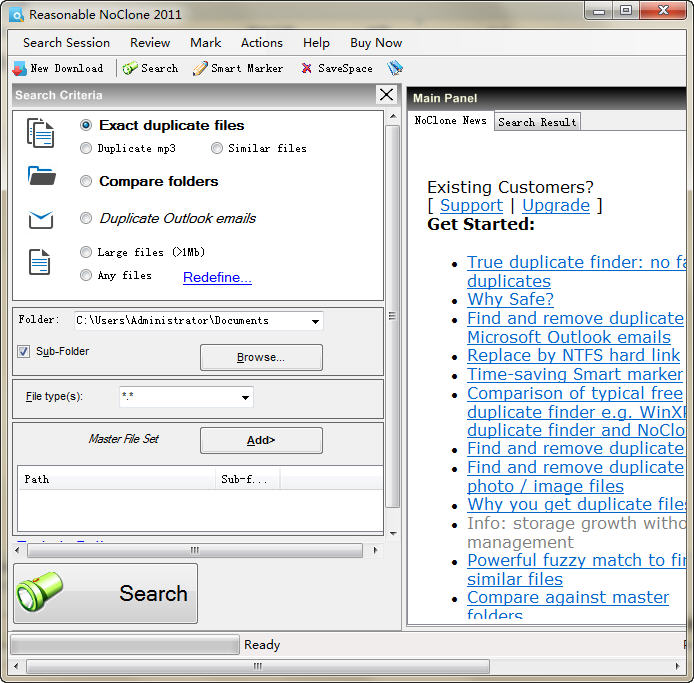Select Compare folders option
694x683 pixels.
86,181
